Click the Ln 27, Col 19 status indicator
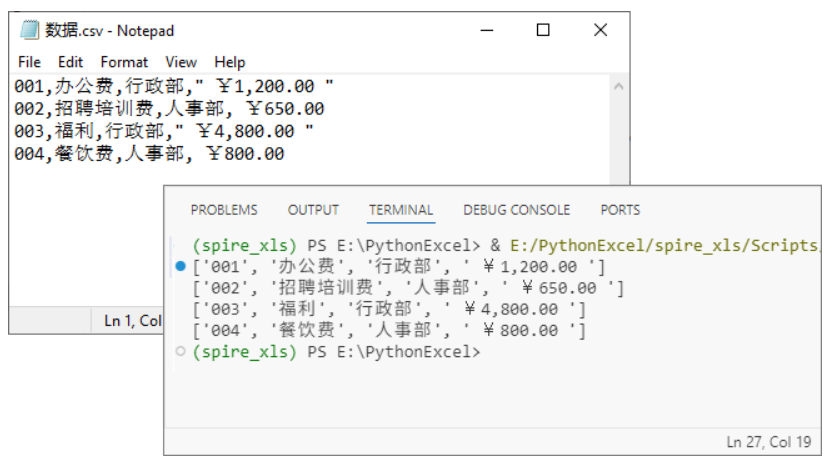 click(x=769, y=441)
